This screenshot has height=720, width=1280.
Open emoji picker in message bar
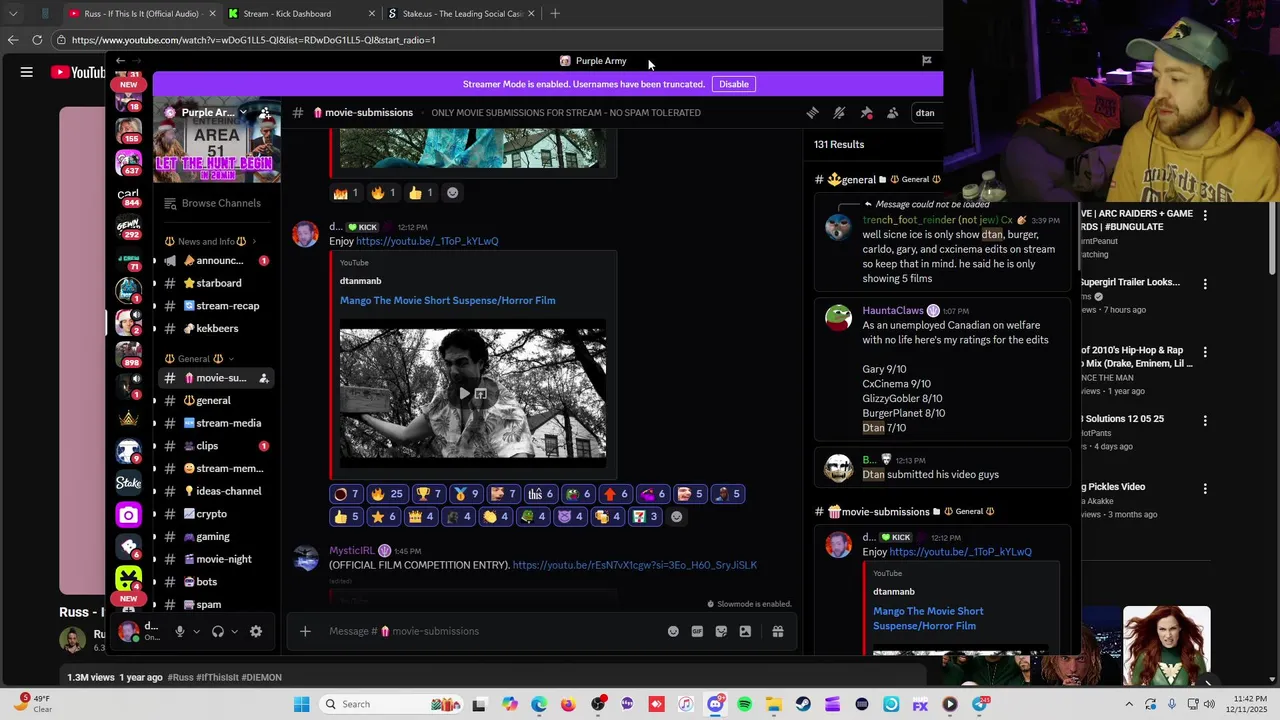[x=673, y=631]
